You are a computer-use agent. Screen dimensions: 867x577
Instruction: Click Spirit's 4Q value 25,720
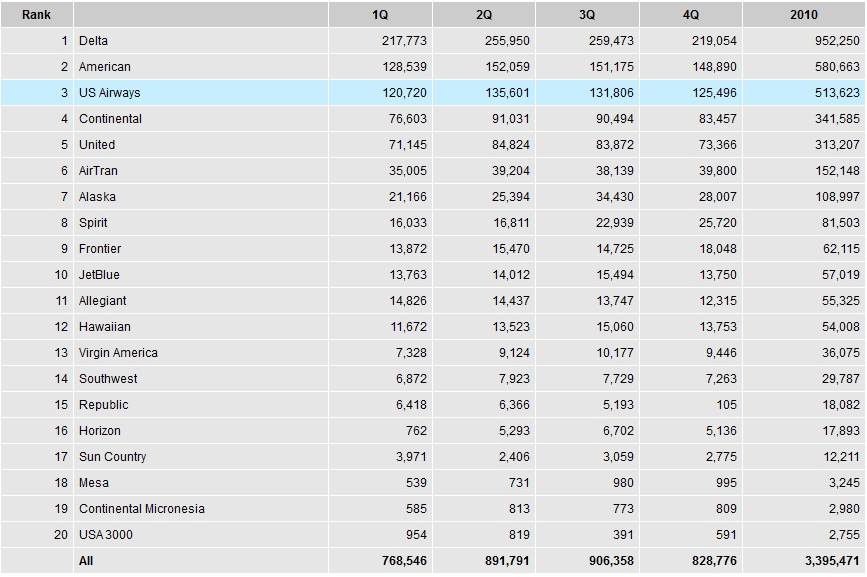point(718,223)
